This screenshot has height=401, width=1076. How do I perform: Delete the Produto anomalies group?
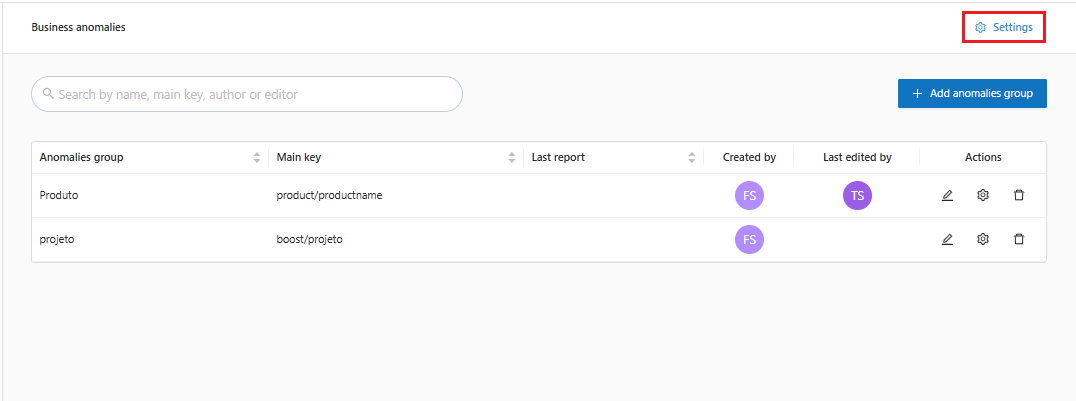click(x=1019, y=196)
